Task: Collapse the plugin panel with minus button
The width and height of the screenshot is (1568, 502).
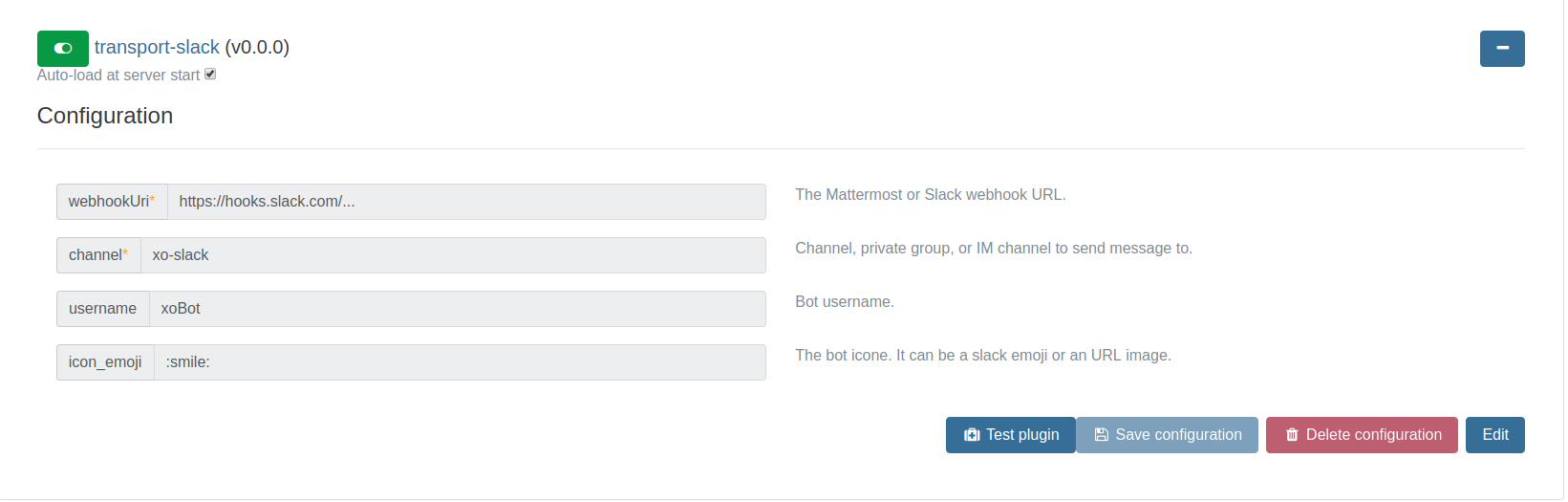Action: click(x=1501, y=49)
